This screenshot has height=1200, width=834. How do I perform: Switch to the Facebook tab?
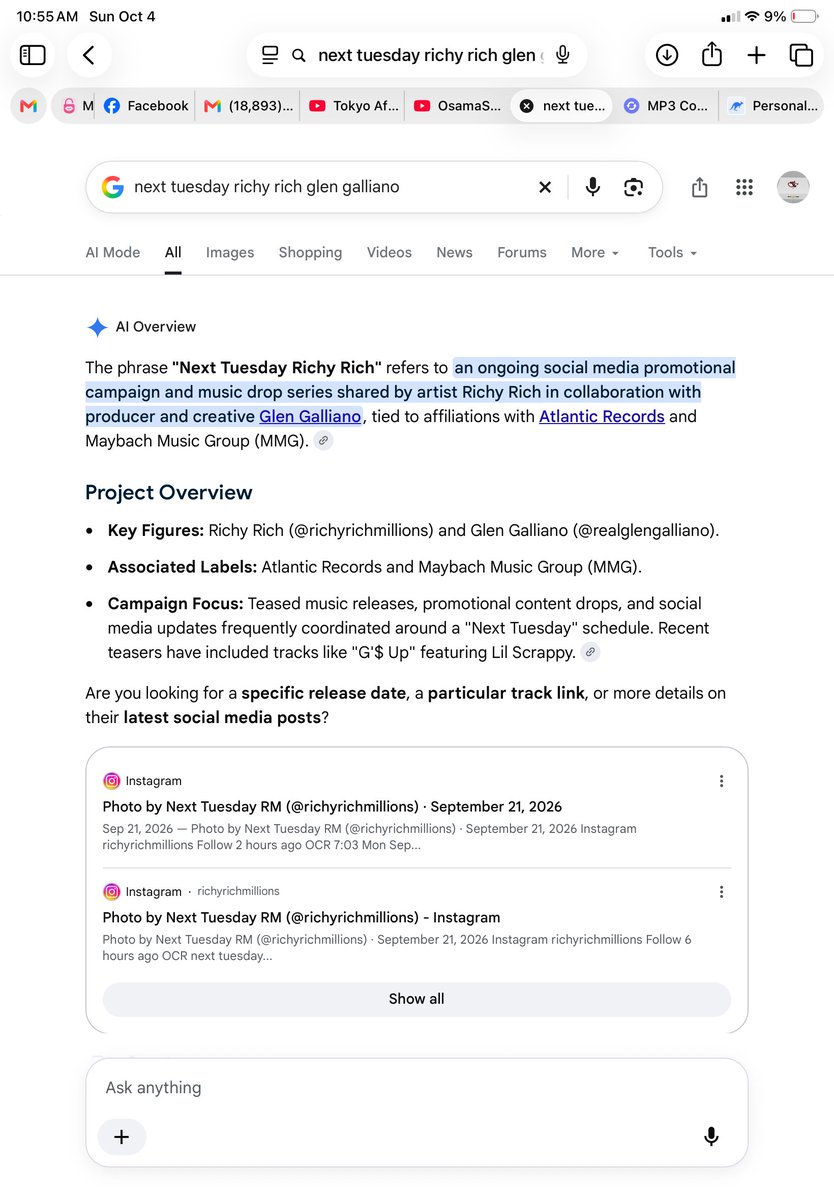pyautogui.click(x=146, y=106)
